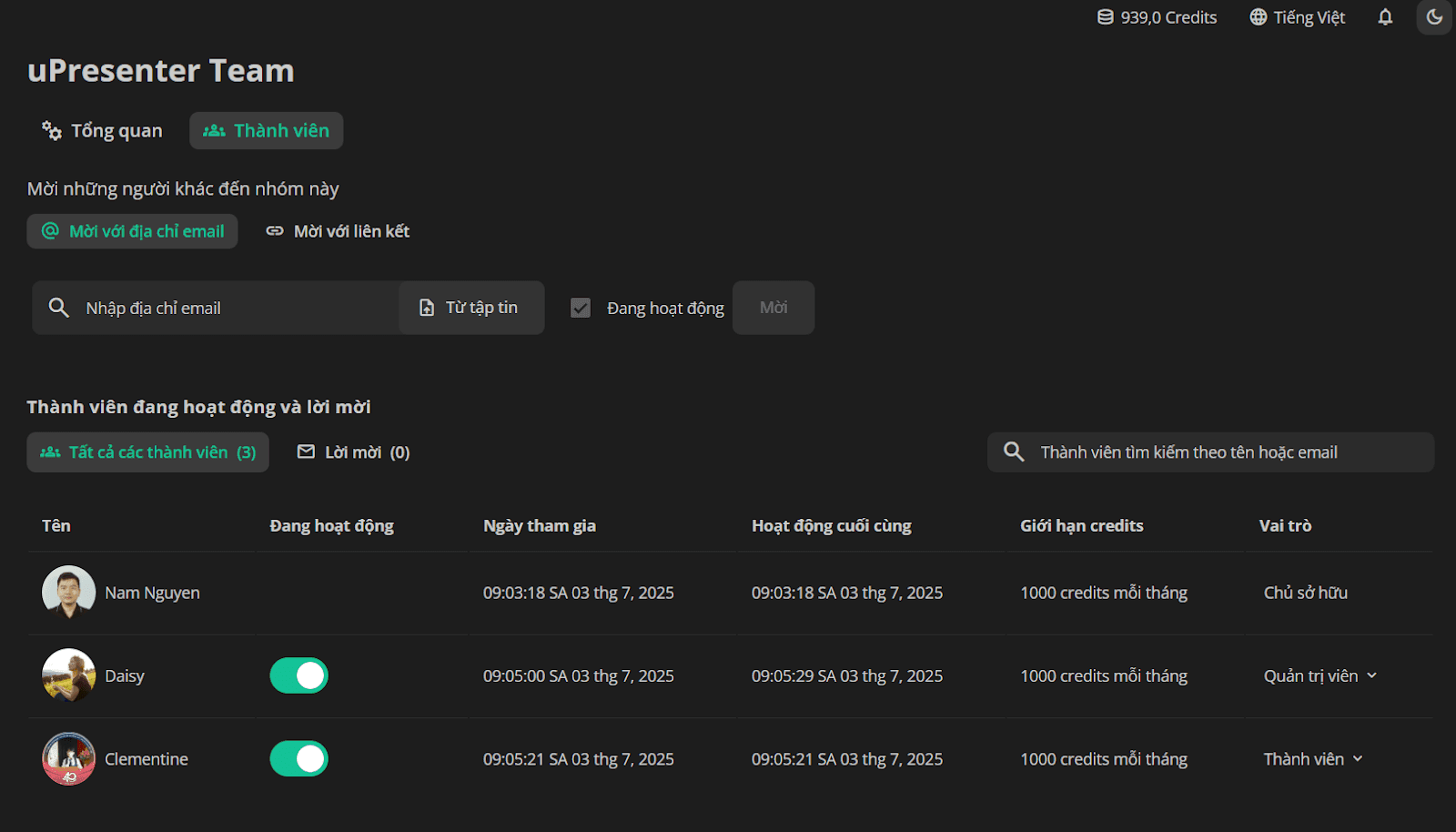Click the member search magnifier icon
The image size is (1456, 832).
click(x=1014, y=452)
